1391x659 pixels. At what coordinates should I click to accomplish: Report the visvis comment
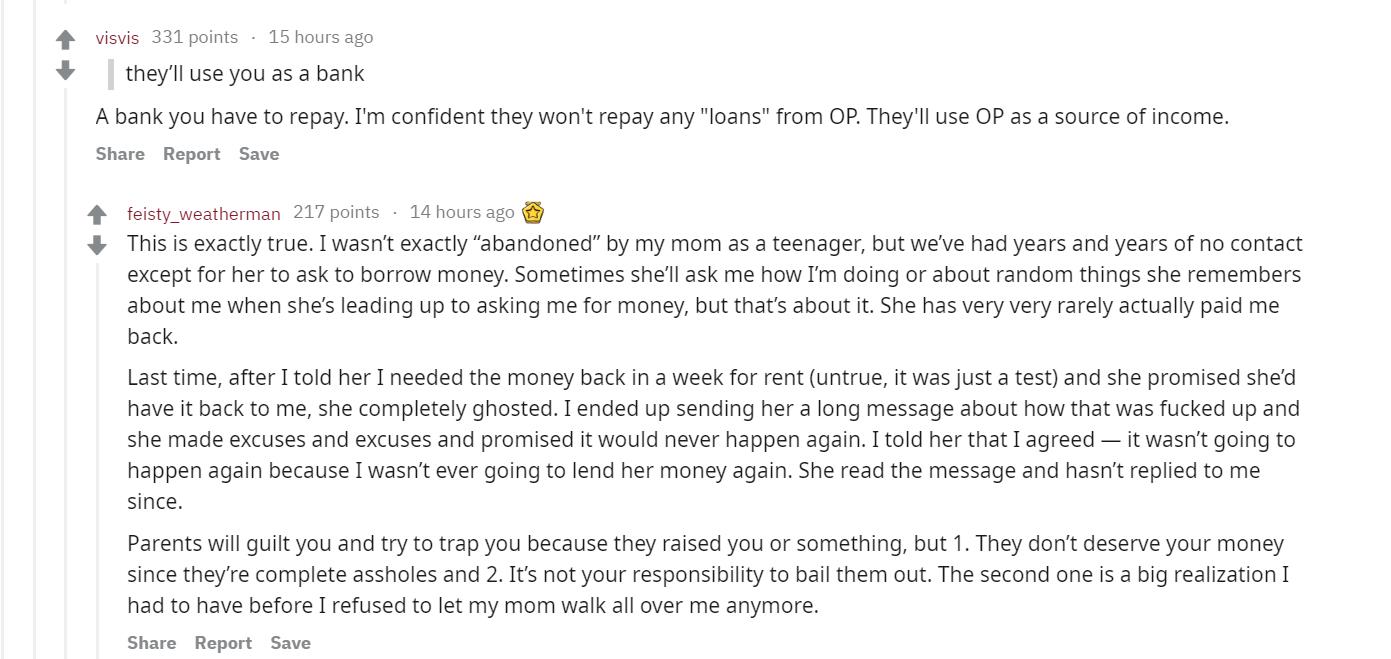tap(191, 154)
